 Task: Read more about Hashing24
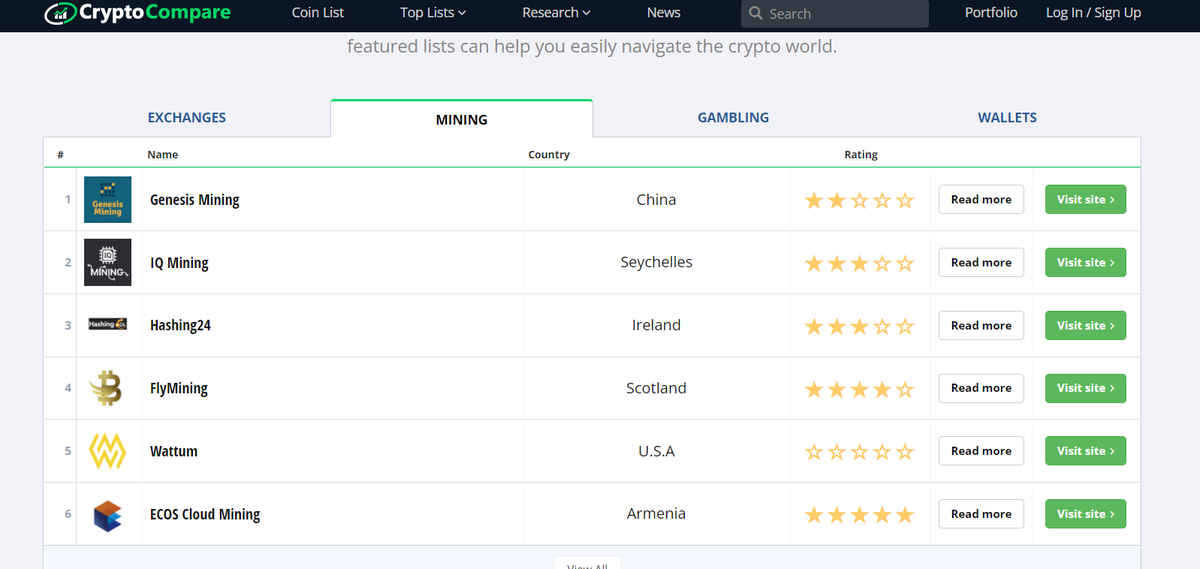click(x=981, y=325)
